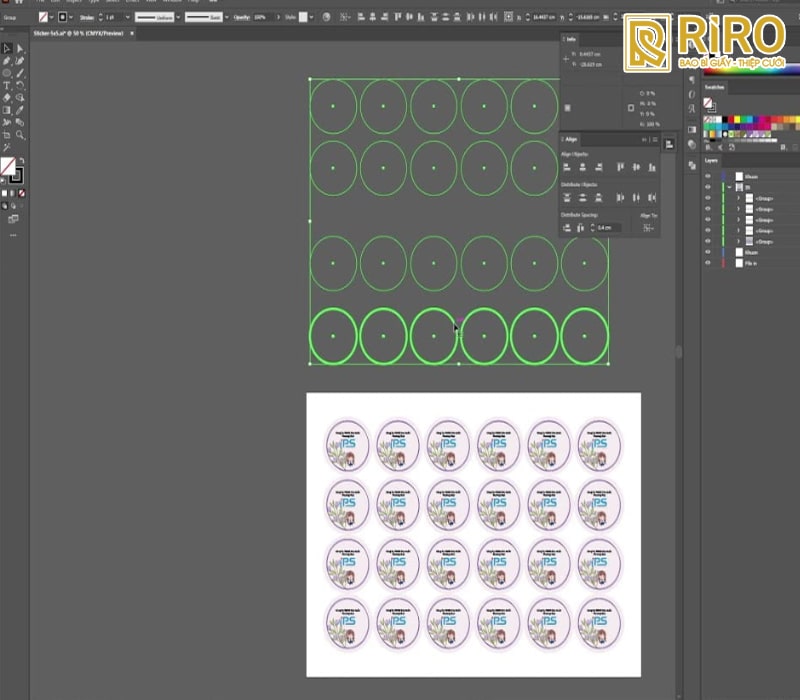Select the Zoom tool

[x=20, y=135]
